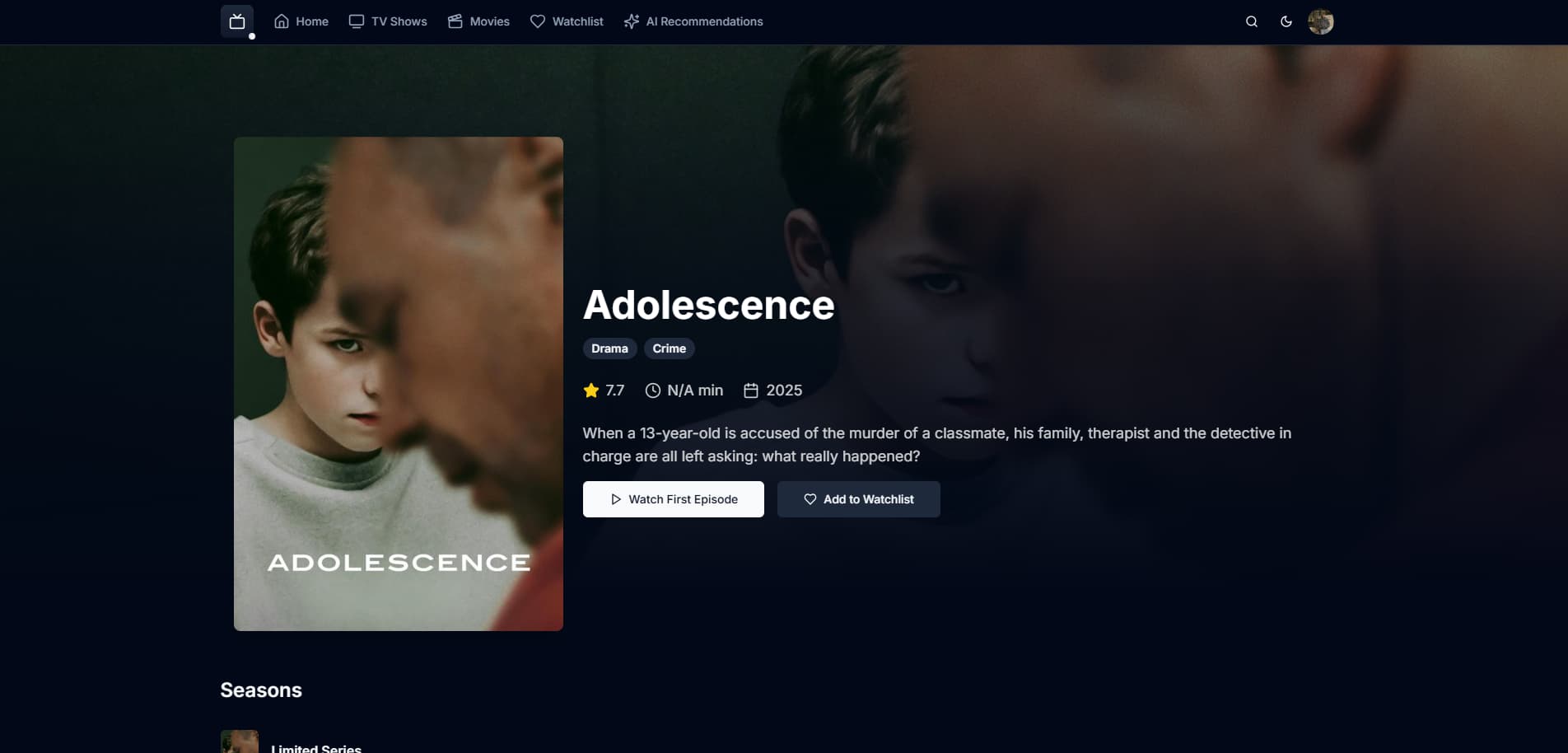Click the house icon beside Home
1568x753 pixels.
282,21
